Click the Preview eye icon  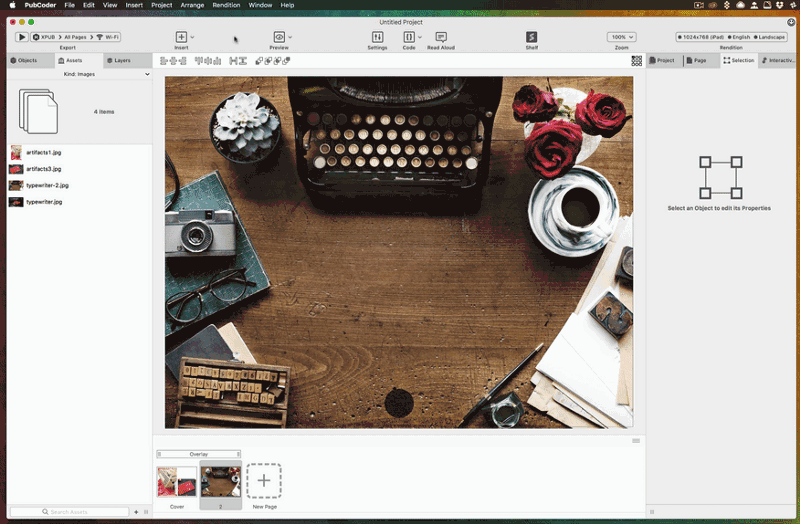279,37
